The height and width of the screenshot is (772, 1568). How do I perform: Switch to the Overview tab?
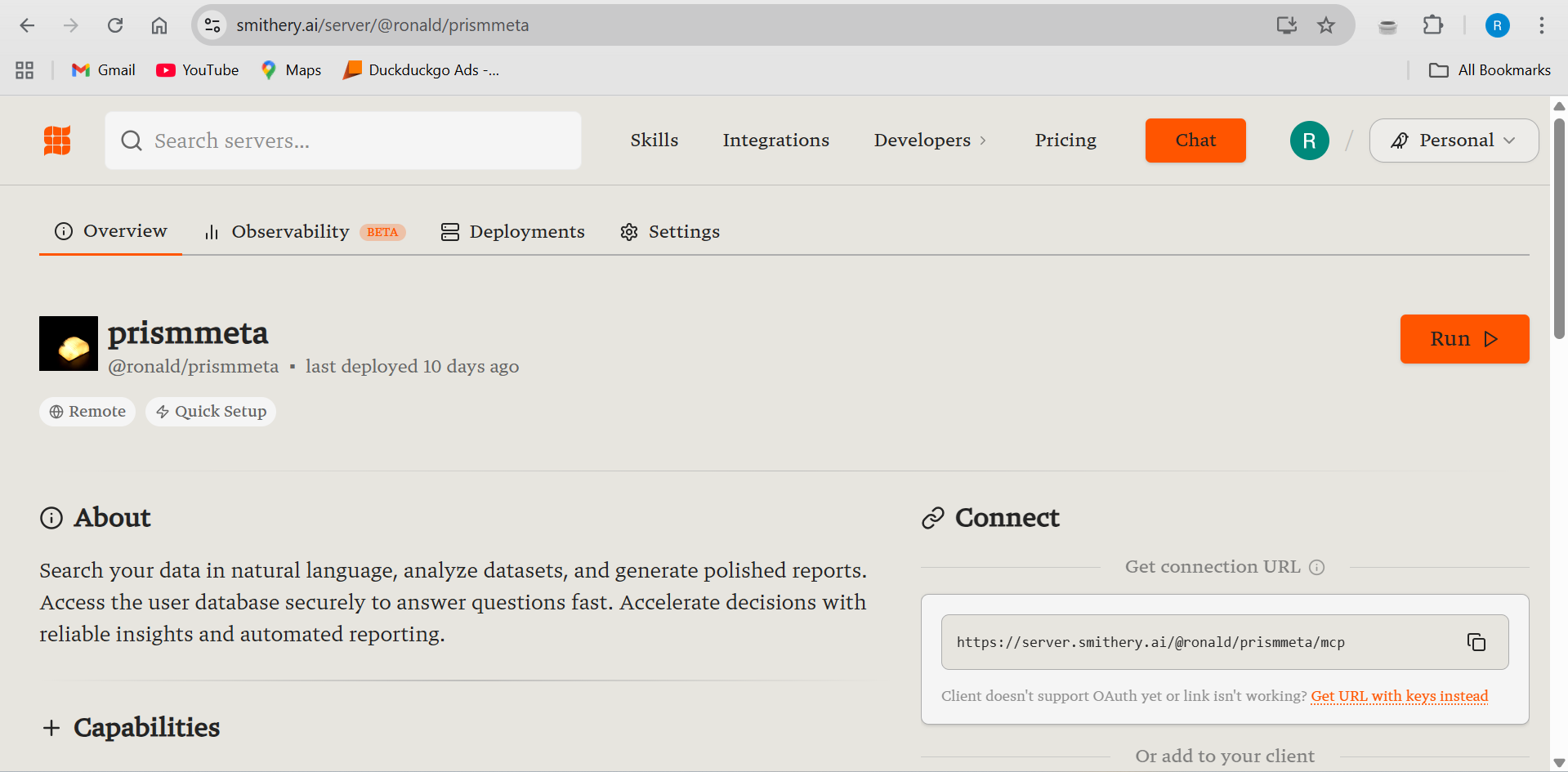pyautogui.click(x=110, y=231)
